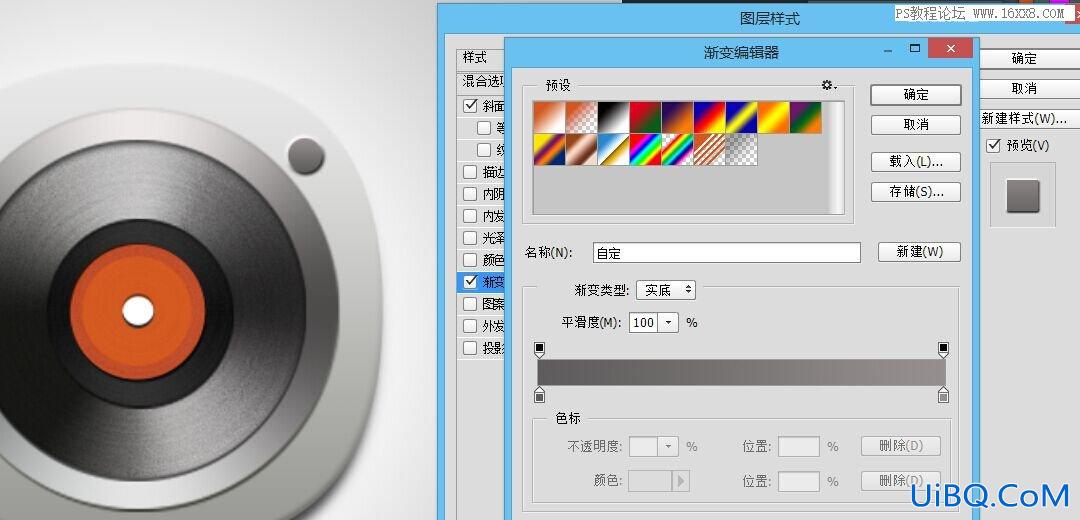Click the 位置 field in the 颜色 row
The image size is (1080, 520).
[799, 481]
